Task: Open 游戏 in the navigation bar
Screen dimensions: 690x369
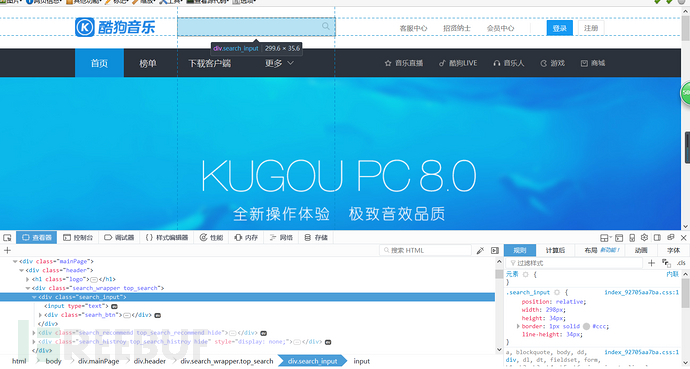Action: point(552,63)
